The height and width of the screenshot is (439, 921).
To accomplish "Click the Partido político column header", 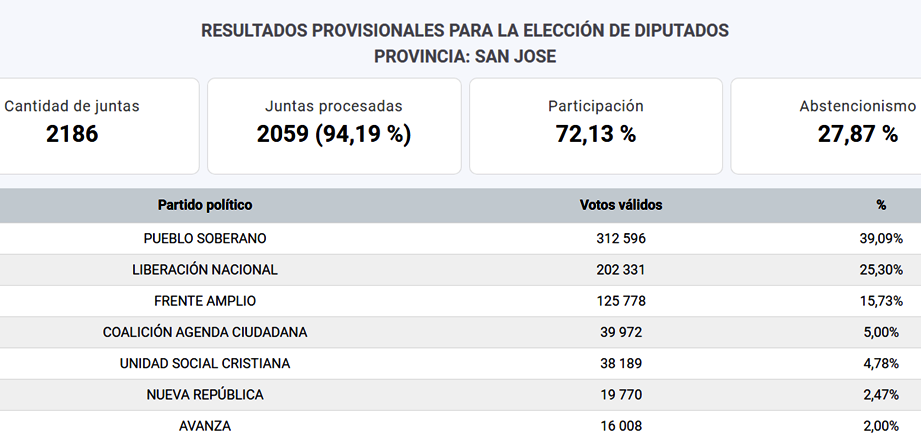I will [x=205, y=205].
